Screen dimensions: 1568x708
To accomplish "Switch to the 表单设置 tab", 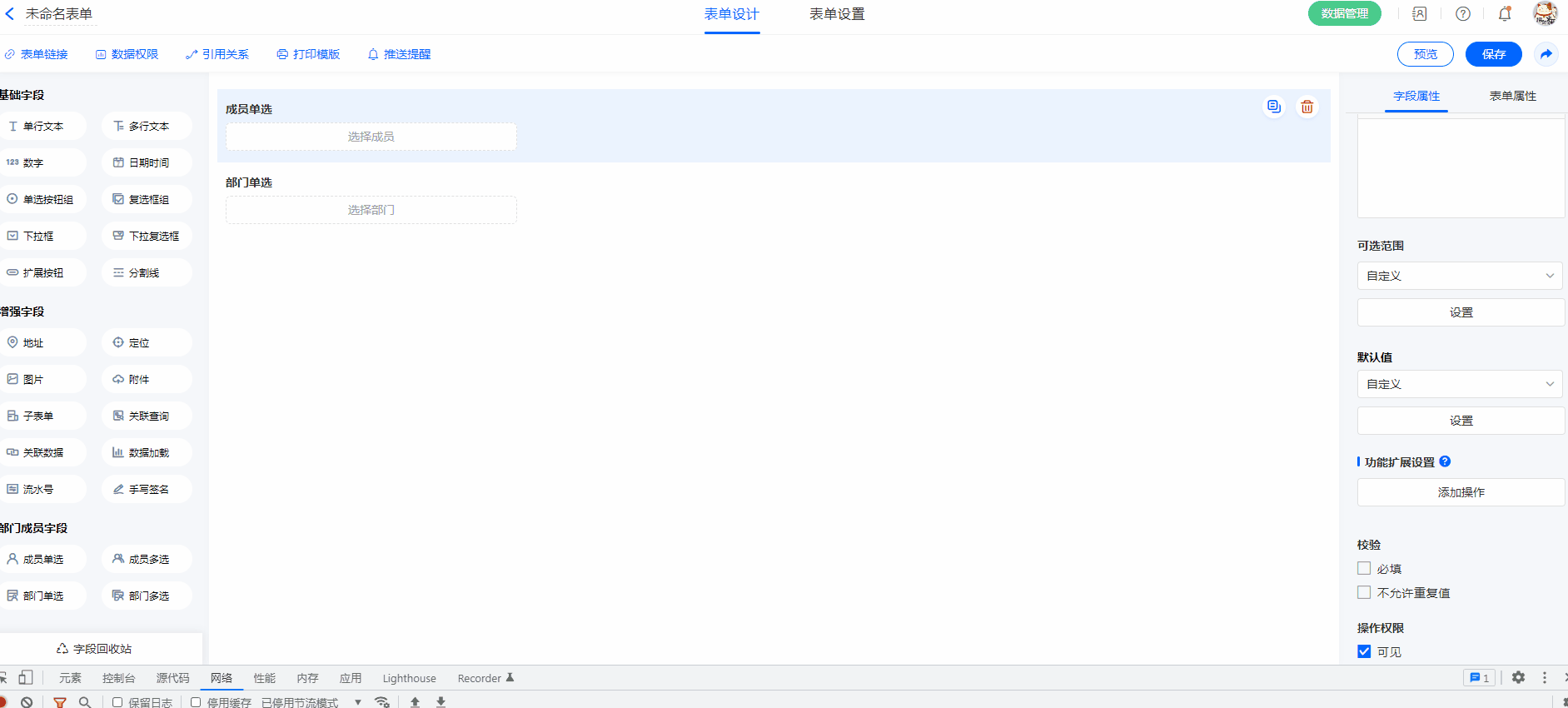I will [837, 14].
